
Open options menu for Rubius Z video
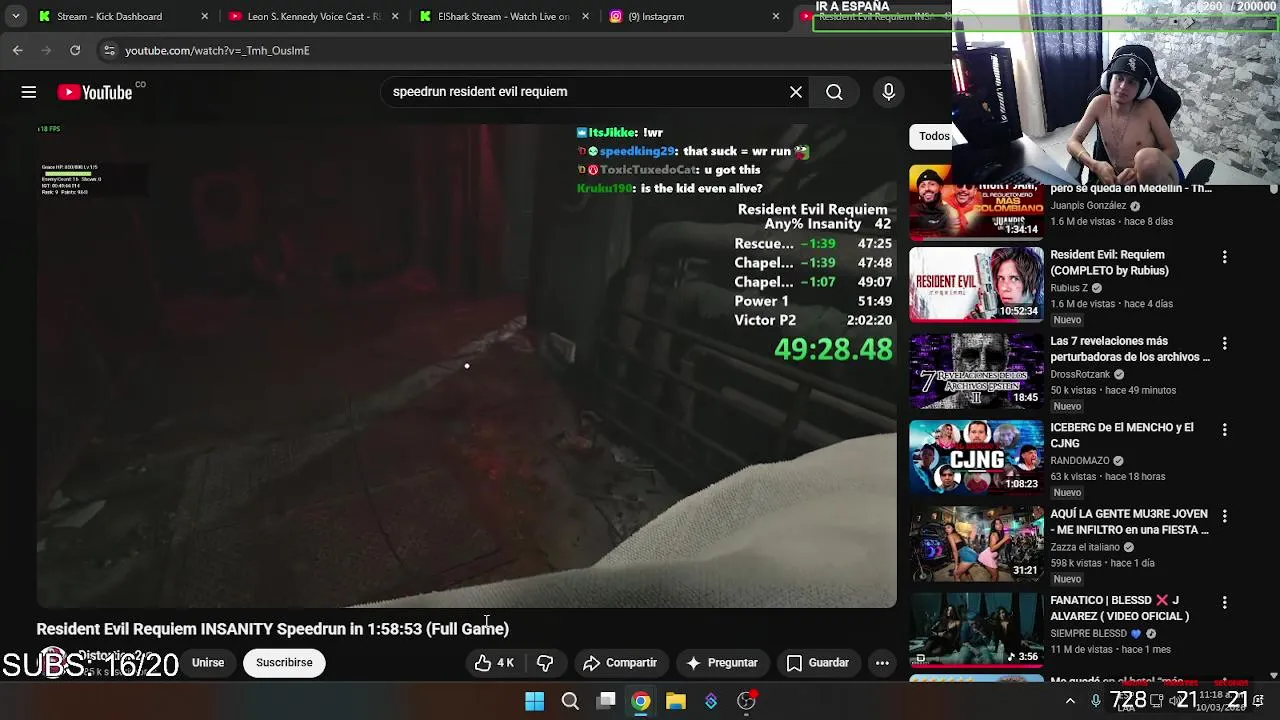(x=1224, y=257)
